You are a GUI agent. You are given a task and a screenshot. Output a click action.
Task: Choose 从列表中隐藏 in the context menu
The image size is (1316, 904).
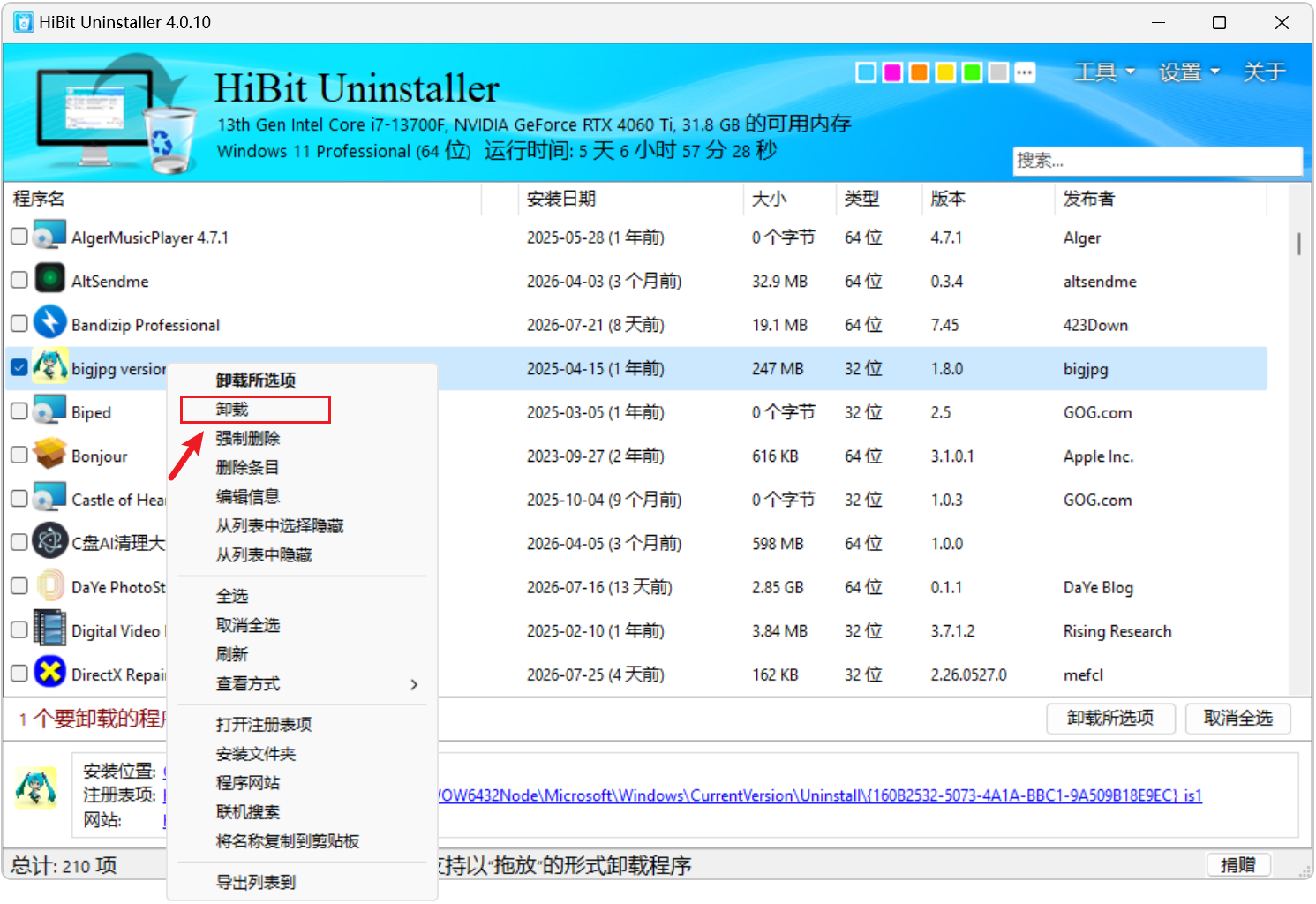point(302,555)
